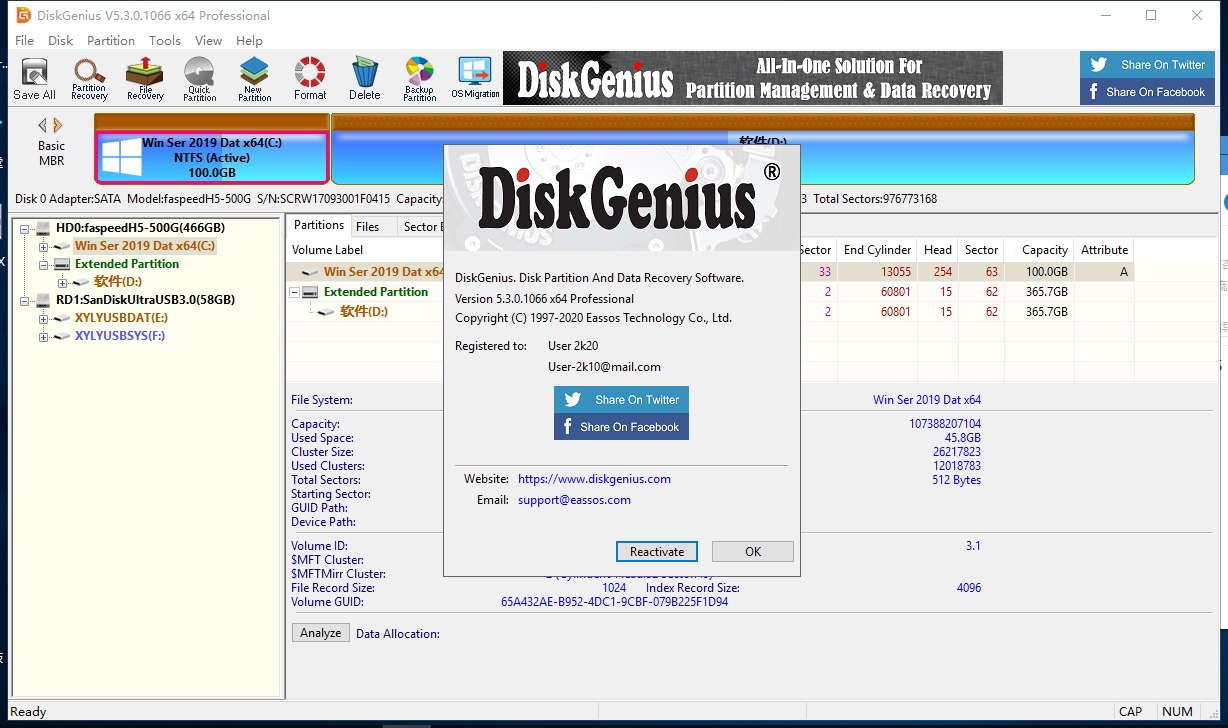This screenshot has height=728, width=1228.
Task: Select Win Ser 2019 Dat x64(C:) in the disk tree
Action: (x=145, y=246)
